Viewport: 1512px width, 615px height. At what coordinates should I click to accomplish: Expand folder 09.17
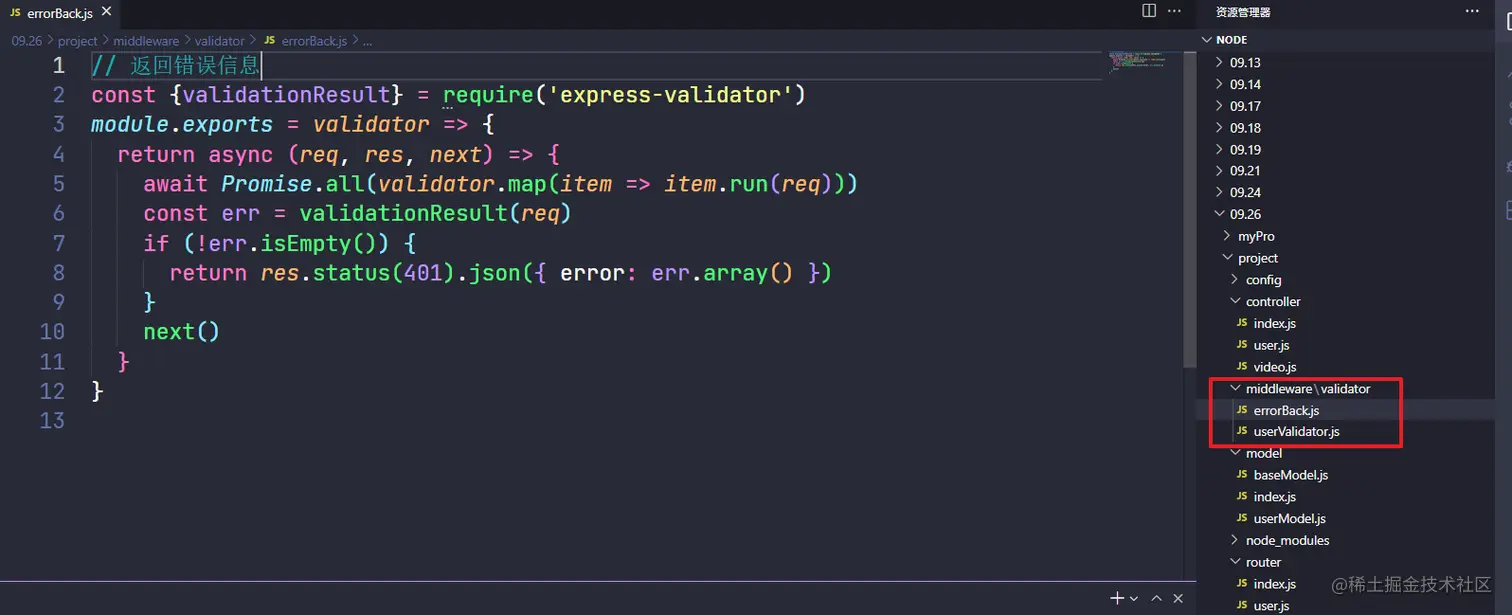pos(1245,106)
